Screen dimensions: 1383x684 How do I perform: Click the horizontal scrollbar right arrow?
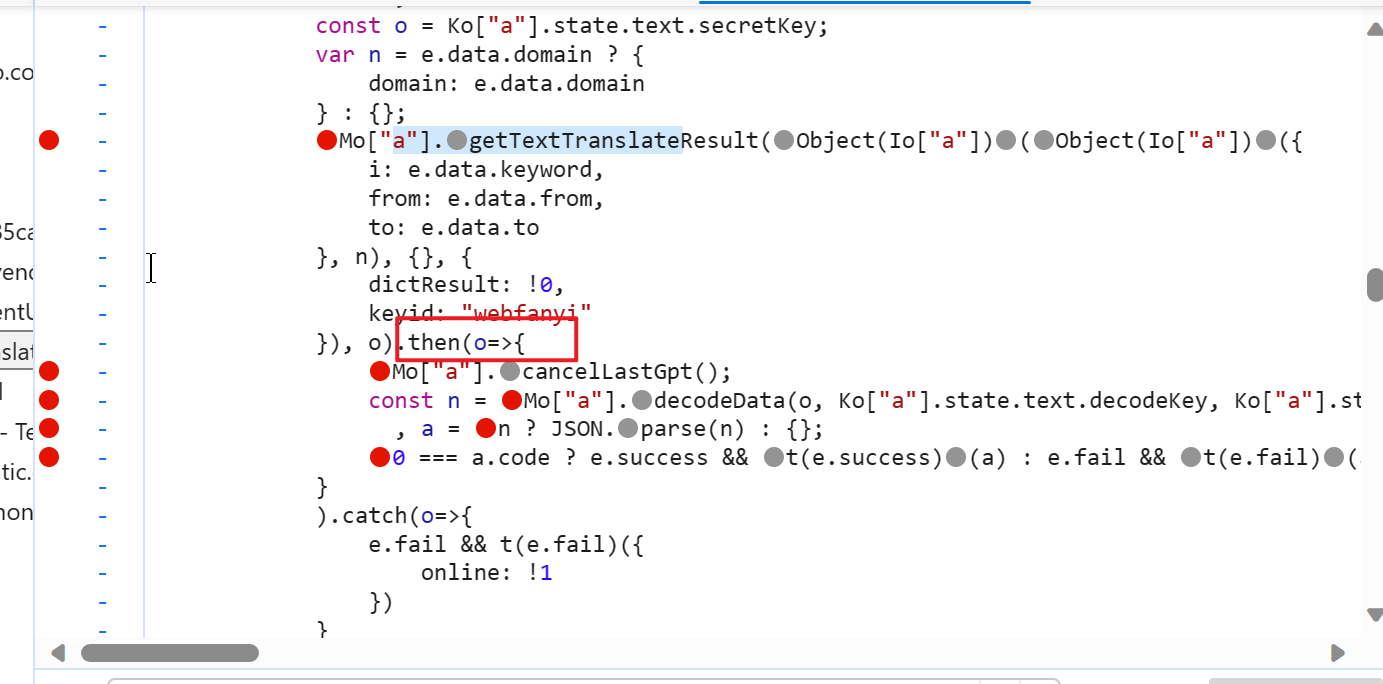coord(1338,653)
